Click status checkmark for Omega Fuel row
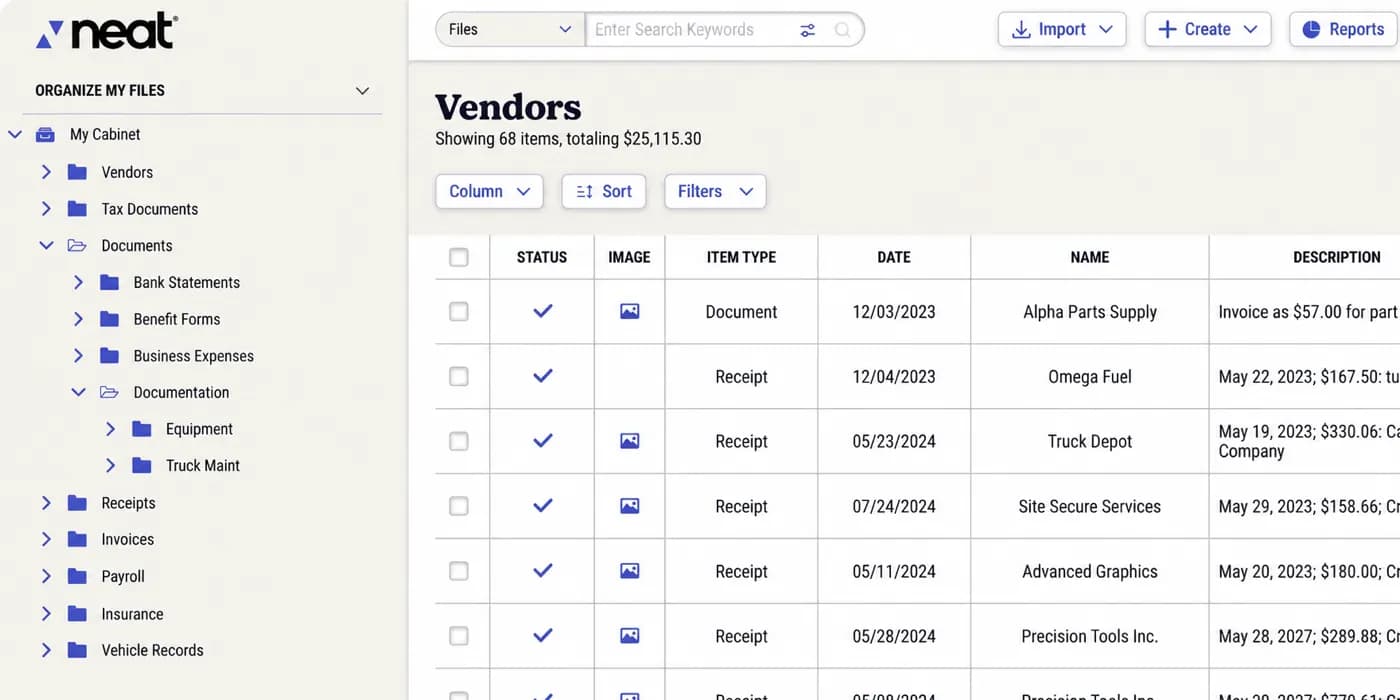The width and height of the screenshot is (1400, 700). 542,376
